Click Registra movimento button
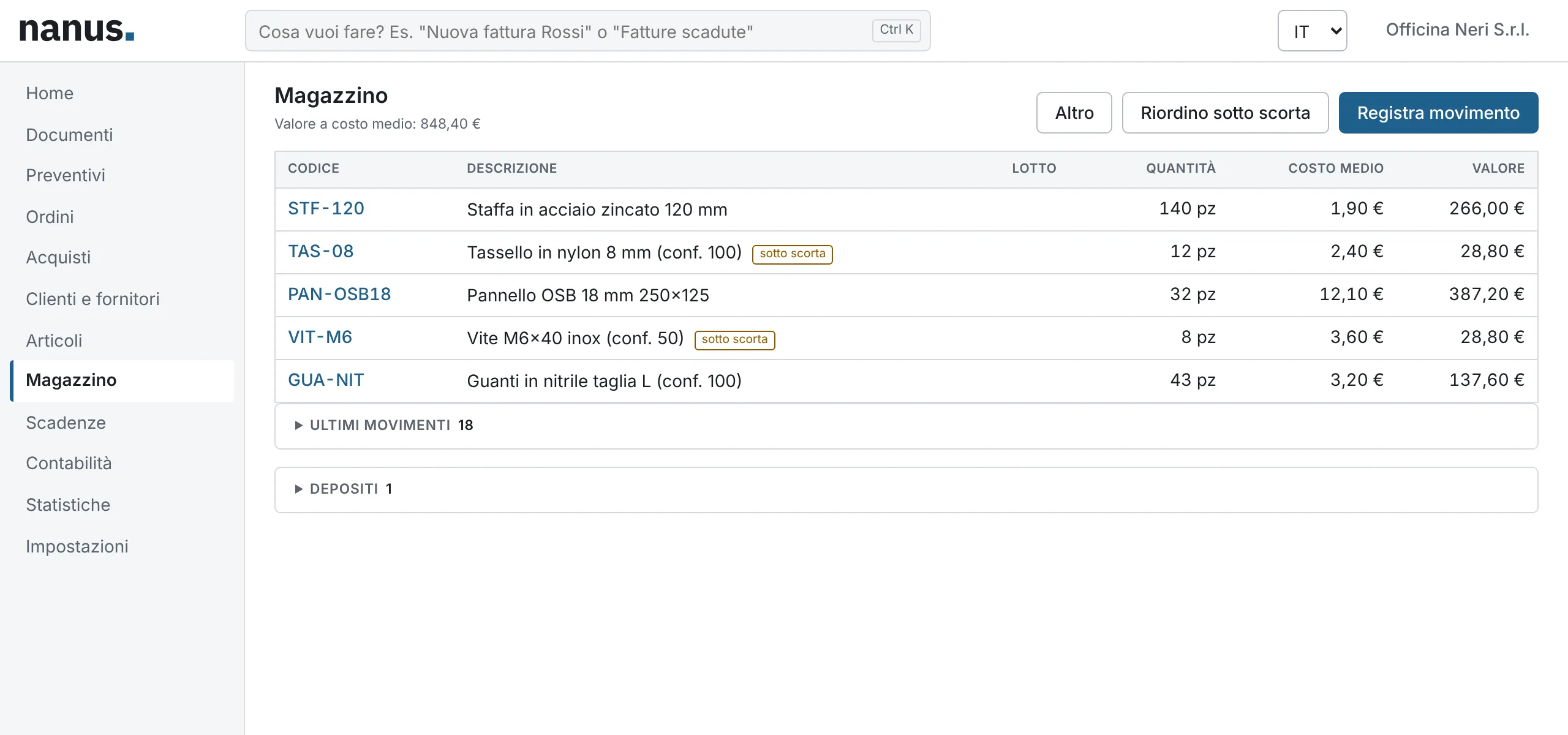This screenshot has height=735, width=1568. coord(1438,113)
